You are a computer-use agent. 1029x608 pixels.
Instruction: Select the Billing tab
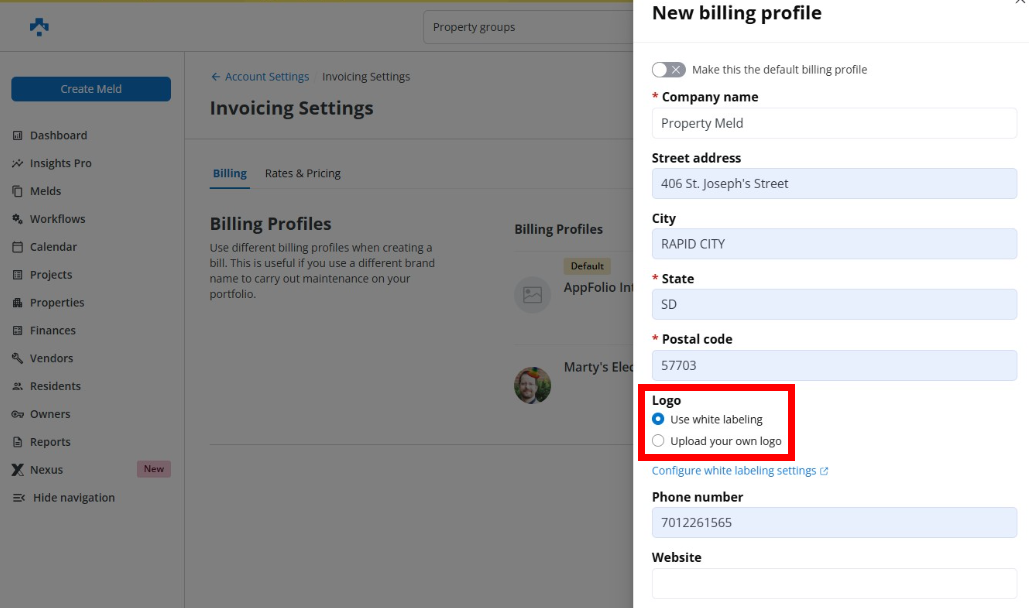[229, 173]
